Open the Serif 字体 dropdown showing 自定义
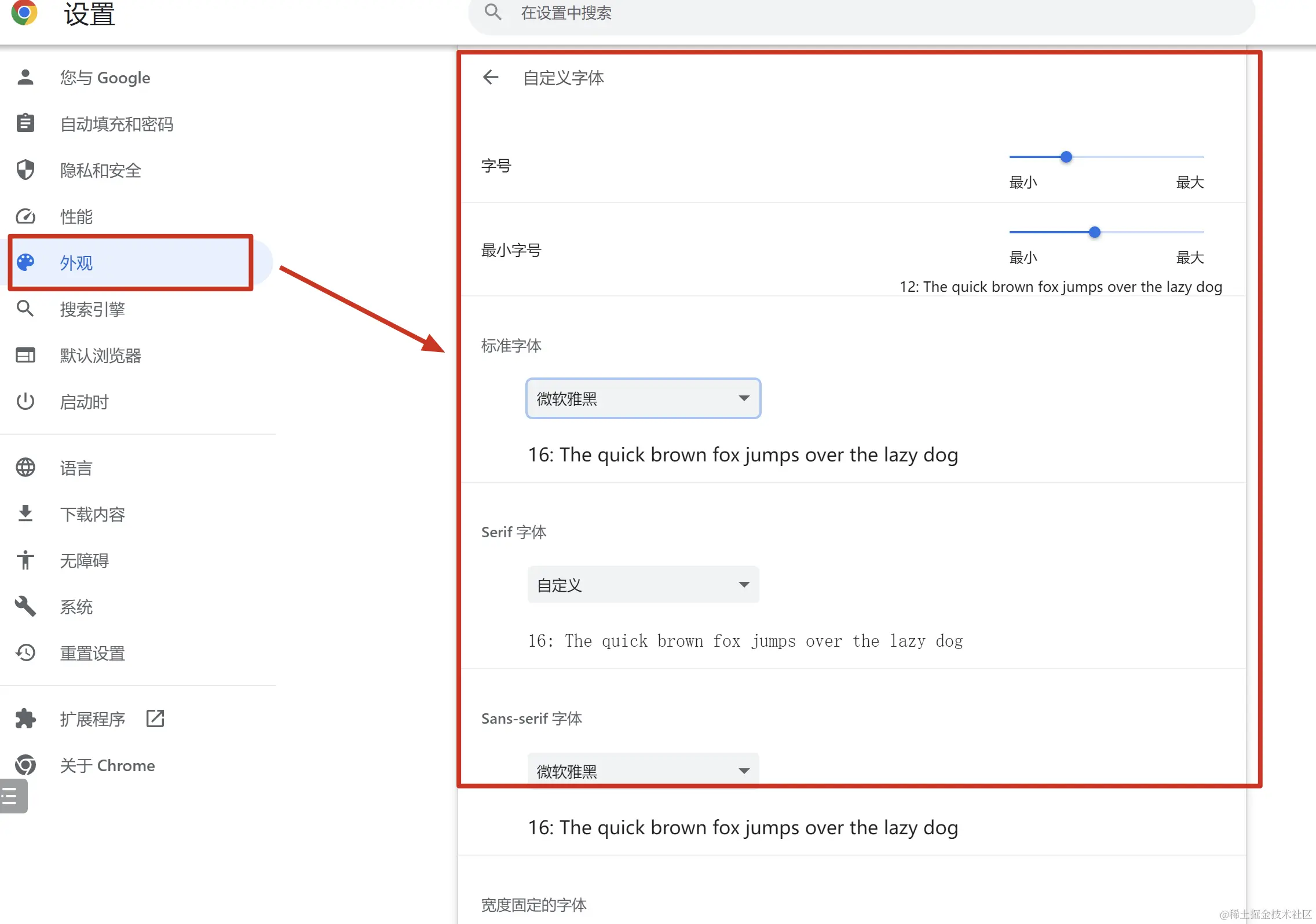This screenshot has height=924, width=1316. tap(643, 585)
